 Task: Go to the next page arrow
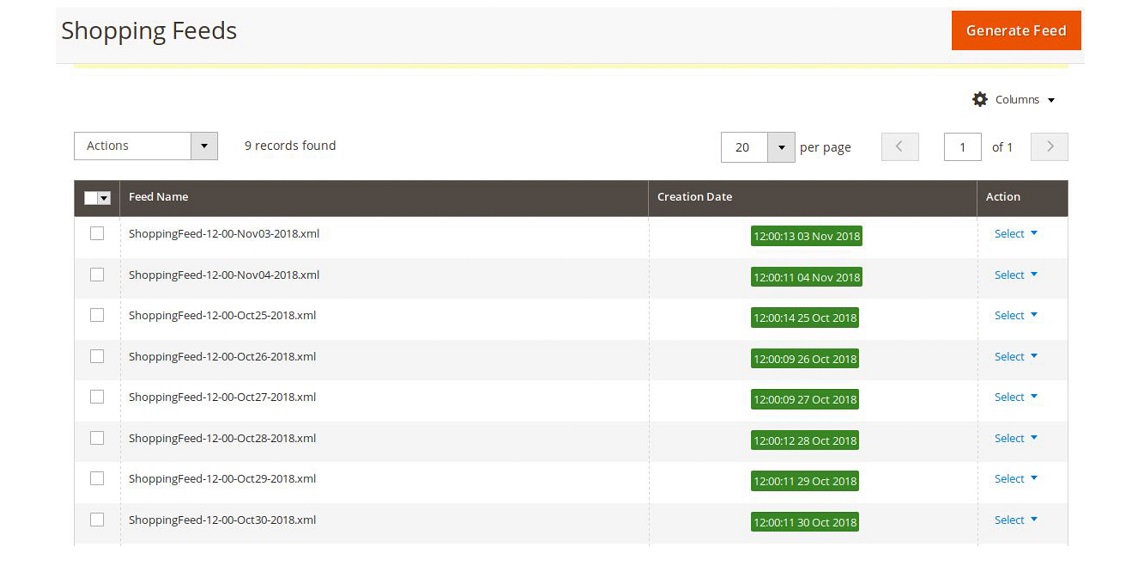click(x=1049, y=147)
